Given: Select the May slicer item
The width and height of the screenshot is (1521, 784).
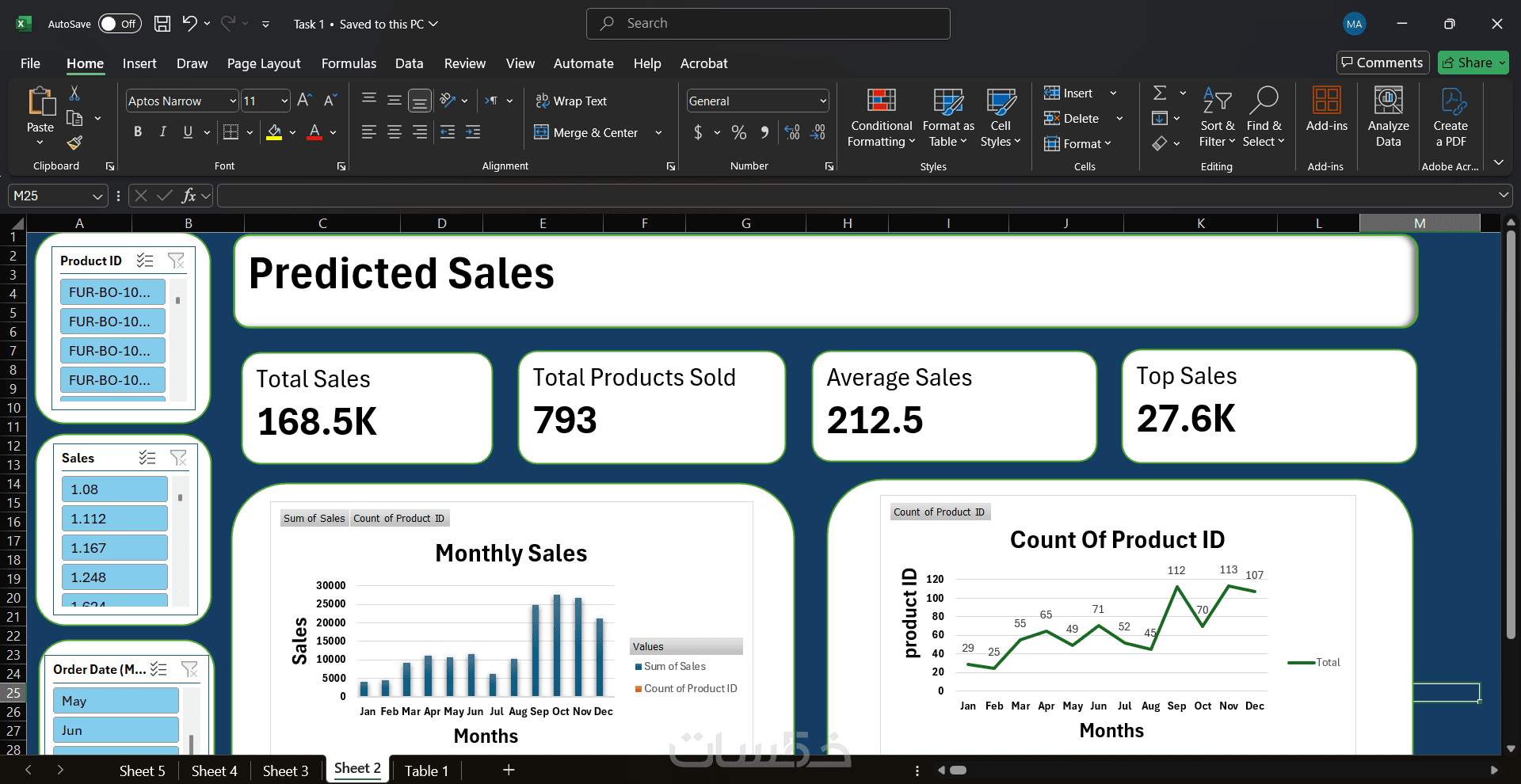Looking at the screenshot, I should (x=116, y=701).
